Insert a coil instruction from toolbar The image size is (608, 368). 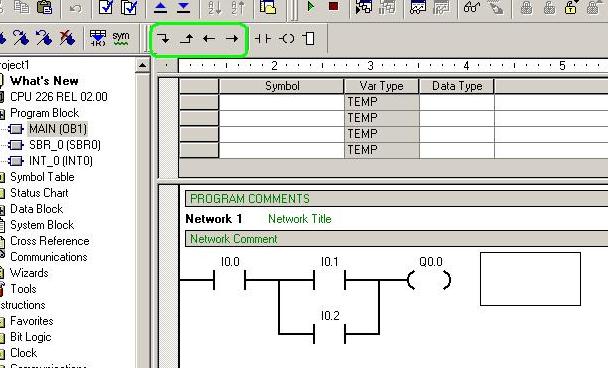pos(287,38)
